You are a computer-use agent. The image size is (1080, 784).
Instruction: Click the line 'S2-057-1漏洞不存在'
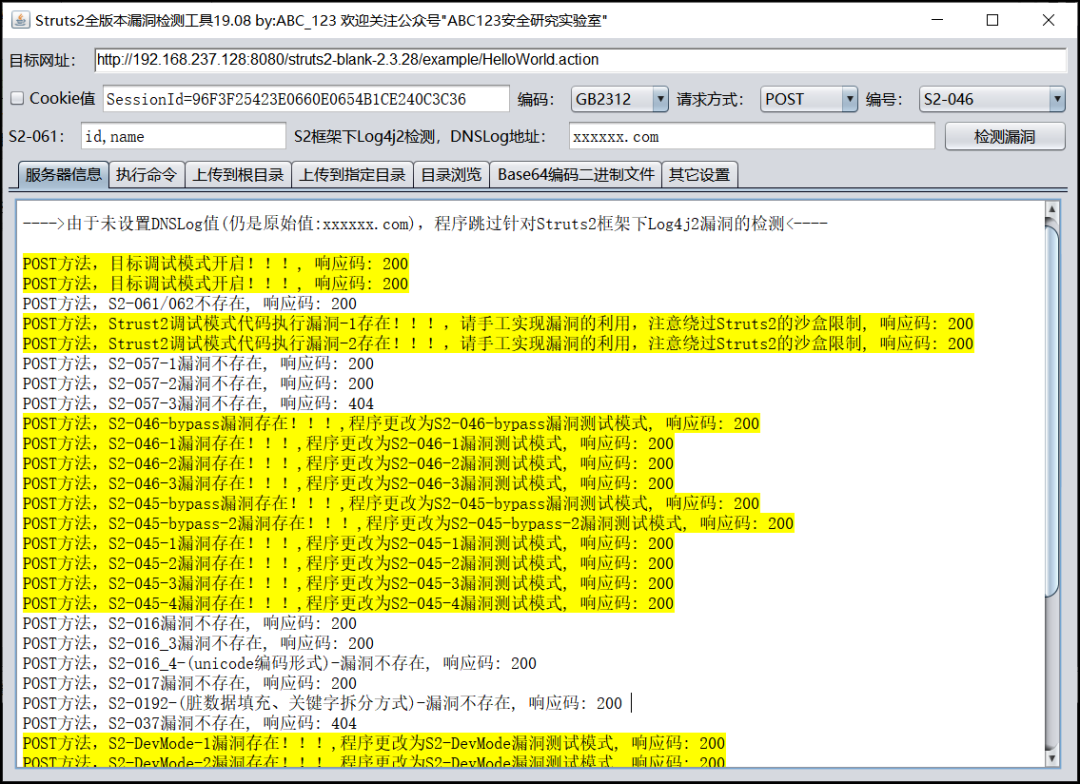[x=198, y=364]
